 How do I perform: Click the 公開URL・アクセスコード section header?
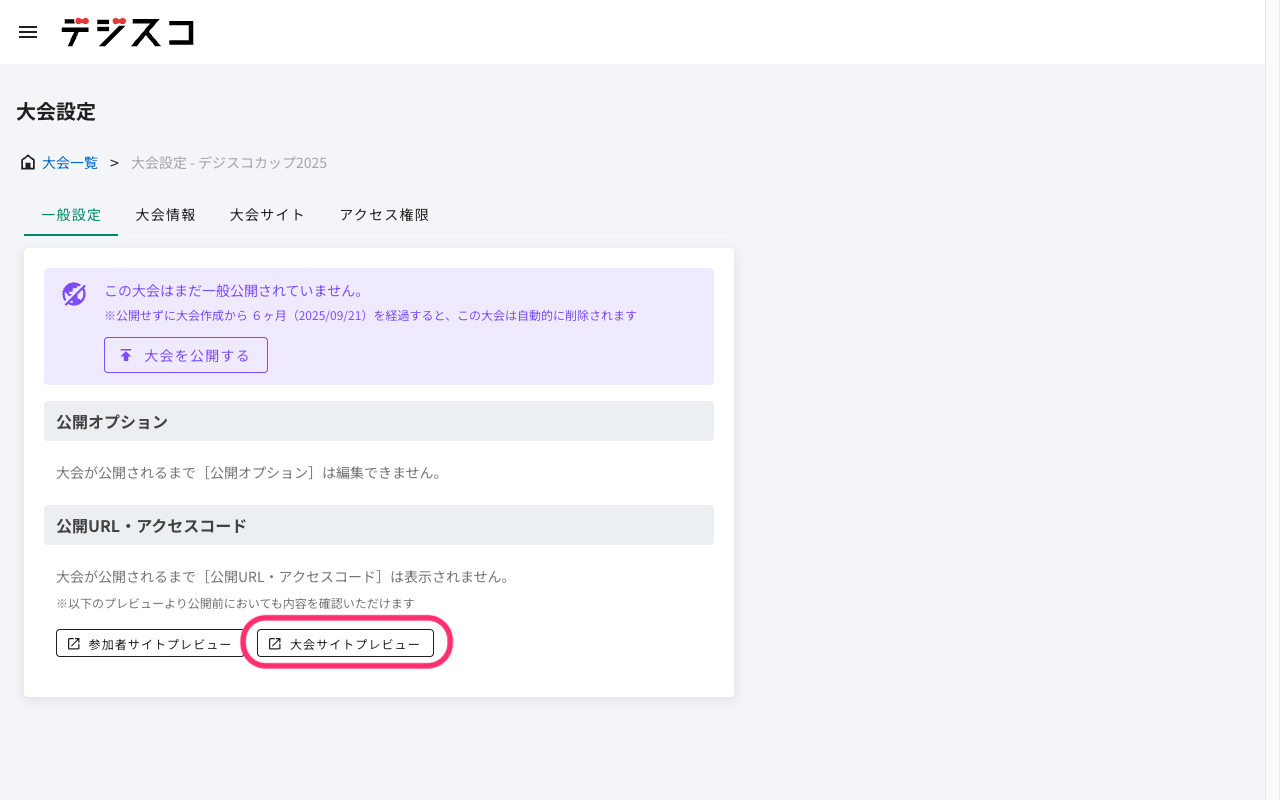[379, 525]
